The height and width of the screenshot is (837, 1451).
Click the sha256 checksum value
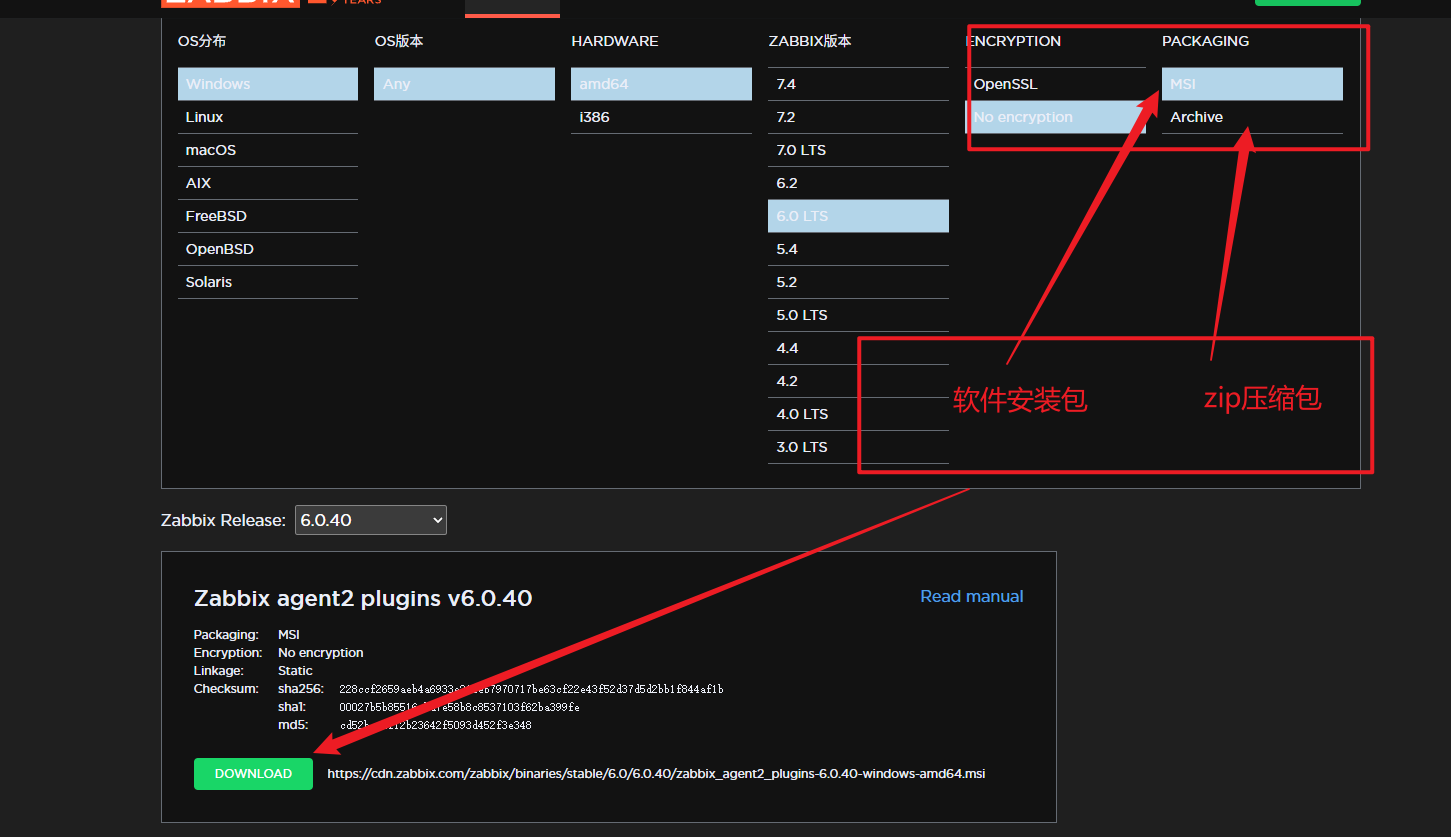[531, 689]
